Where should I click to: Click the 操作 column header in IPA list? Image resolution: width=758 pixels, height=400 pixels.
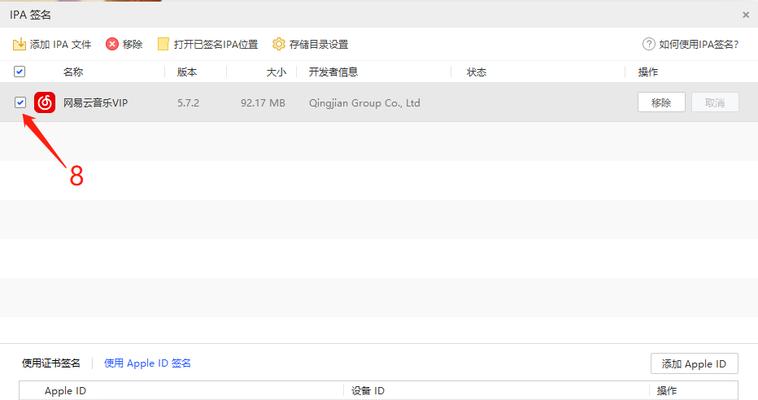coord(648,72)
